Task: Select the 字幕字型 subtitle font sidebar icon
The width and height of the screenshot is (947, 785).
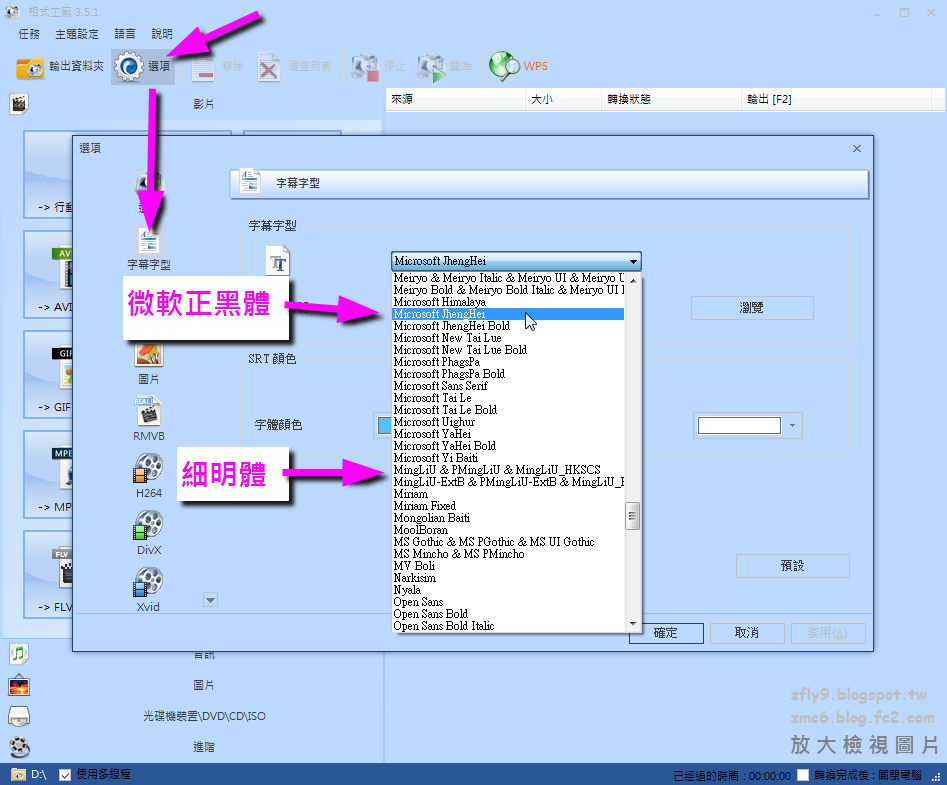Action: tap(149, 241)
